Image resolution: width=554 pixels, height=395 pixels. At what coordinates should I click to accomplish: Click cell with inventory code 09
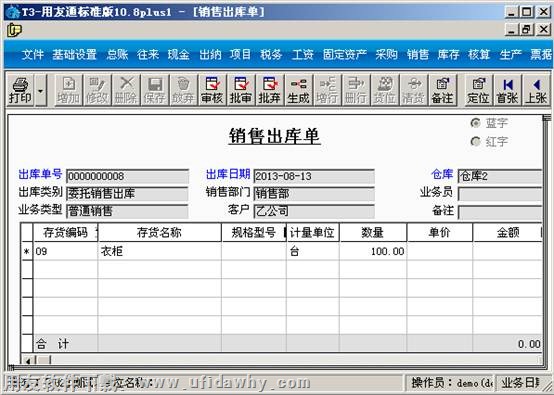click(x=65, y=251)
